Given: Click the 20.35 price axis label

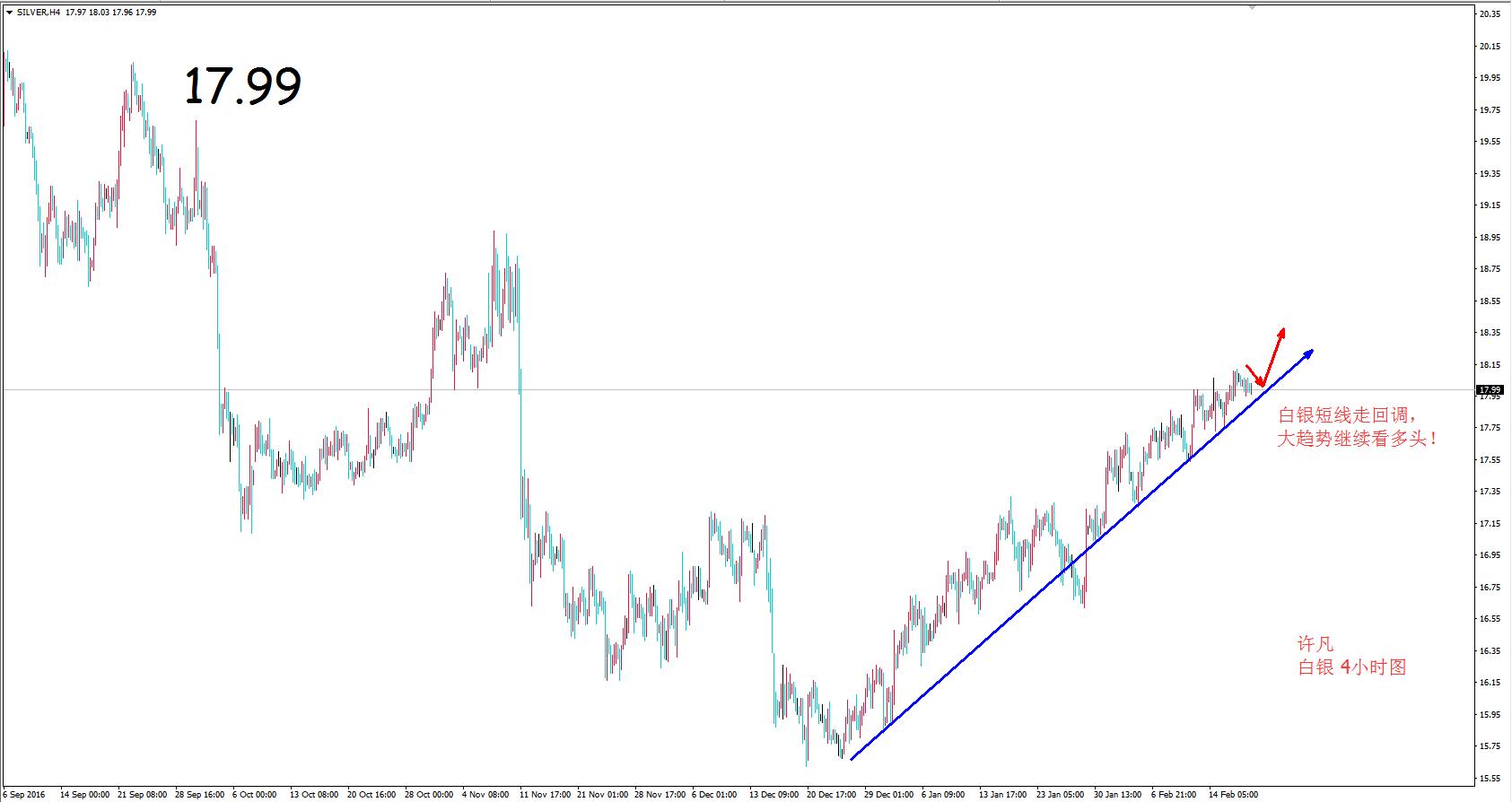Looking at the screenshot, I should (x=1490, y=14).
